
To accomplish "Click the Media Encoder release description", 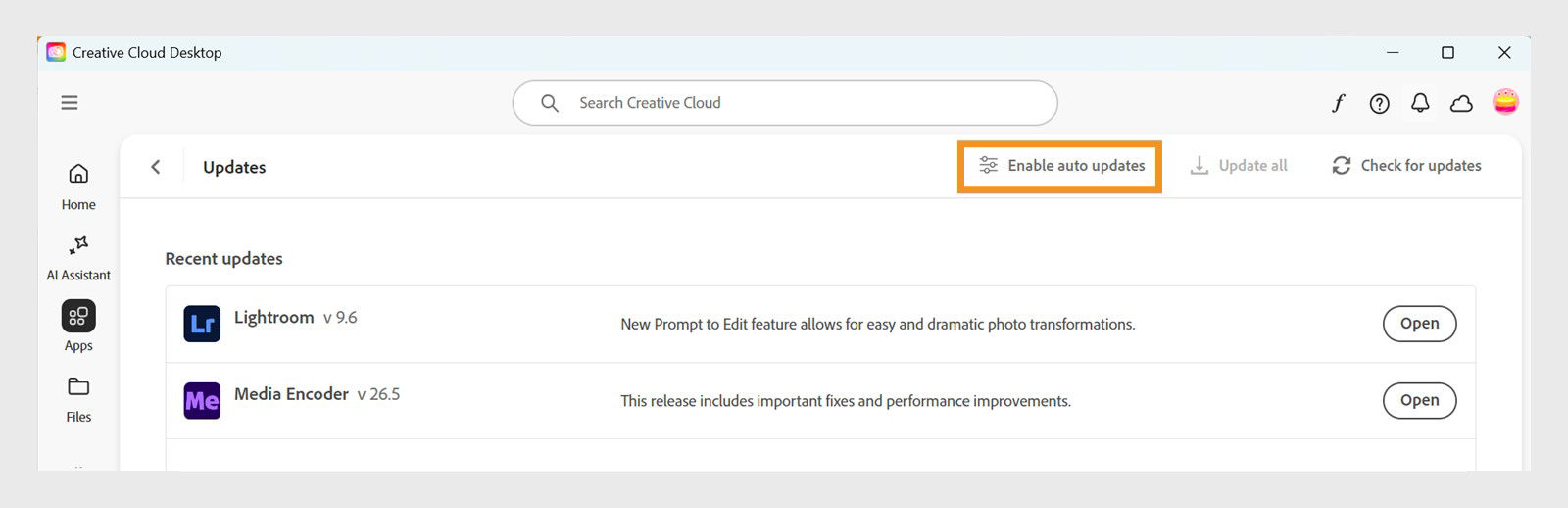I will click(846, 401).
